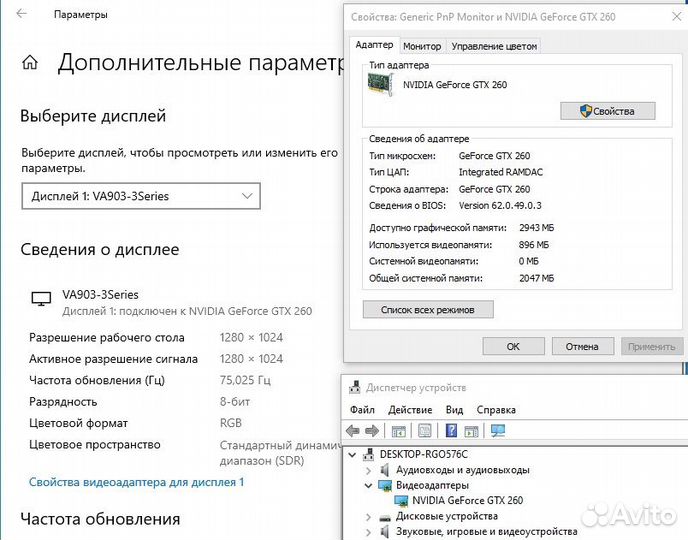
Task: Collapse the DESKTOP-RGO576C root node
Action: click(x=352, y=454)
